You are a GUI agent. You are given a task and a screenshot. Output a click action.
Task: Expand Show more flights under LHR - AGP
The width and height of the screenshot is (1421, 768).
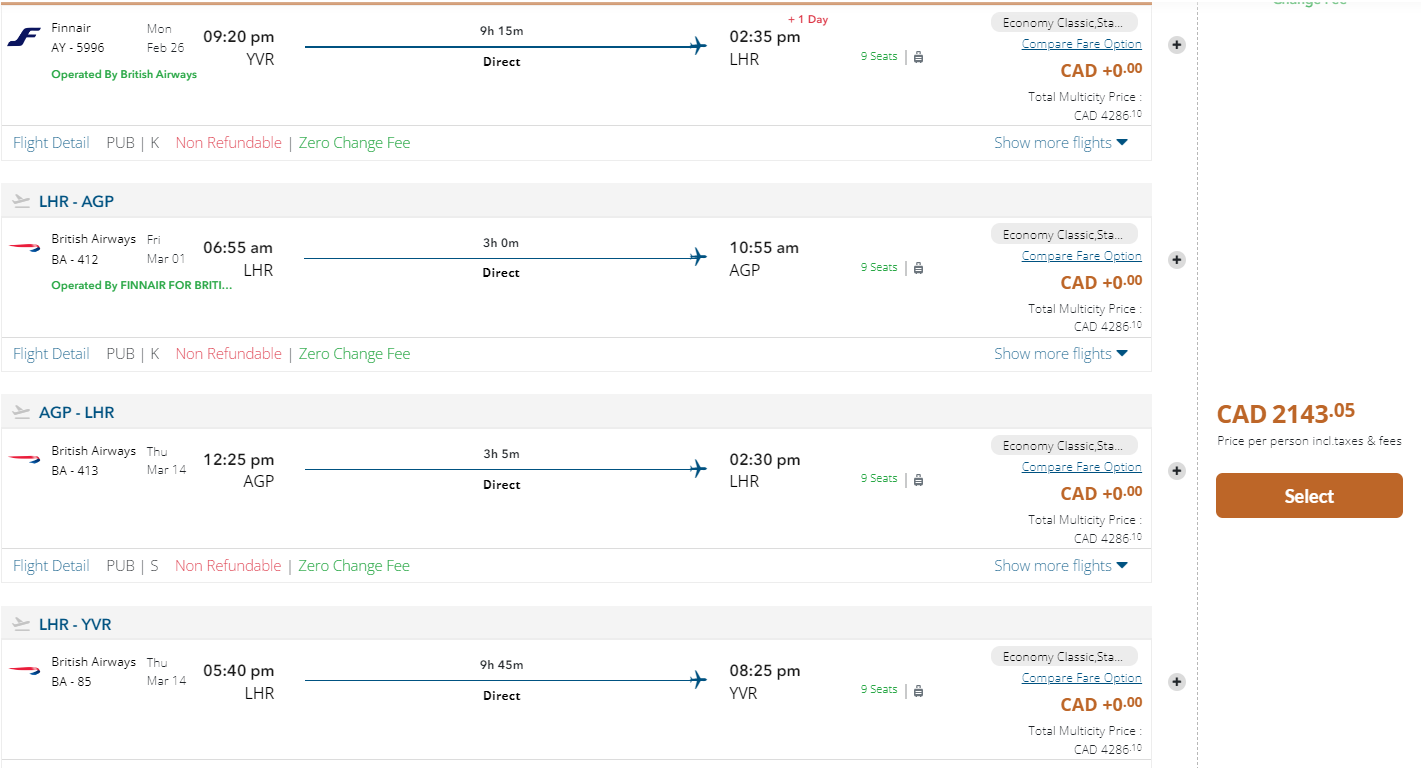[x=1060, y=354]
